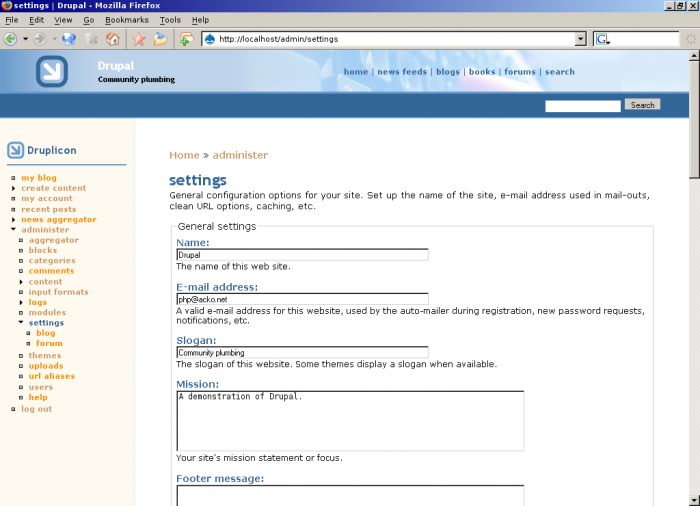Expand the content submenu arrow

(x=21, y=282)
